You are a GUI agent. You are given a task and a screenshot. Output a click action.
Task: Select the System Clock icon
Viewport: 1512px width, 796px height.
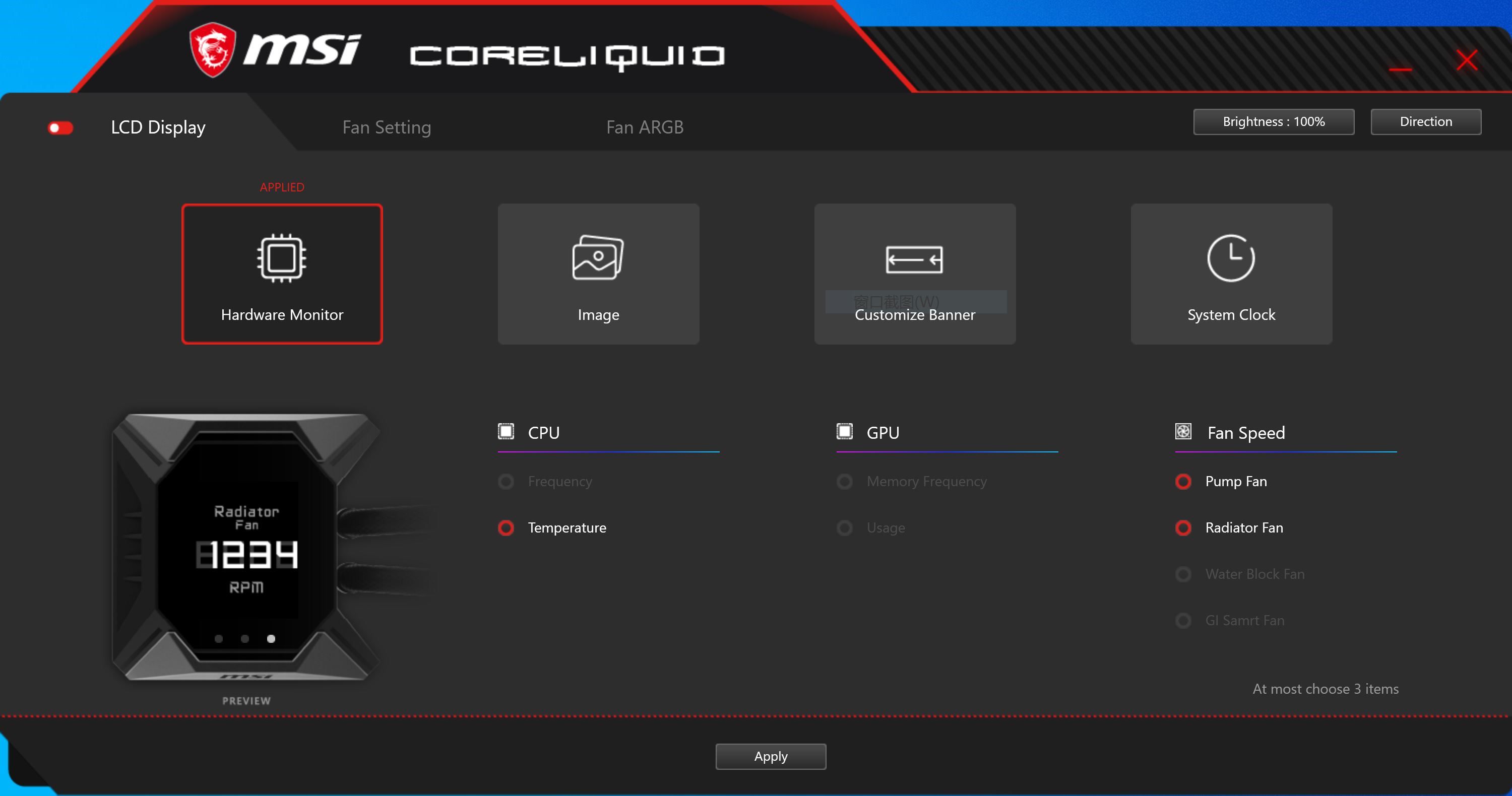tap(1230, 258)
